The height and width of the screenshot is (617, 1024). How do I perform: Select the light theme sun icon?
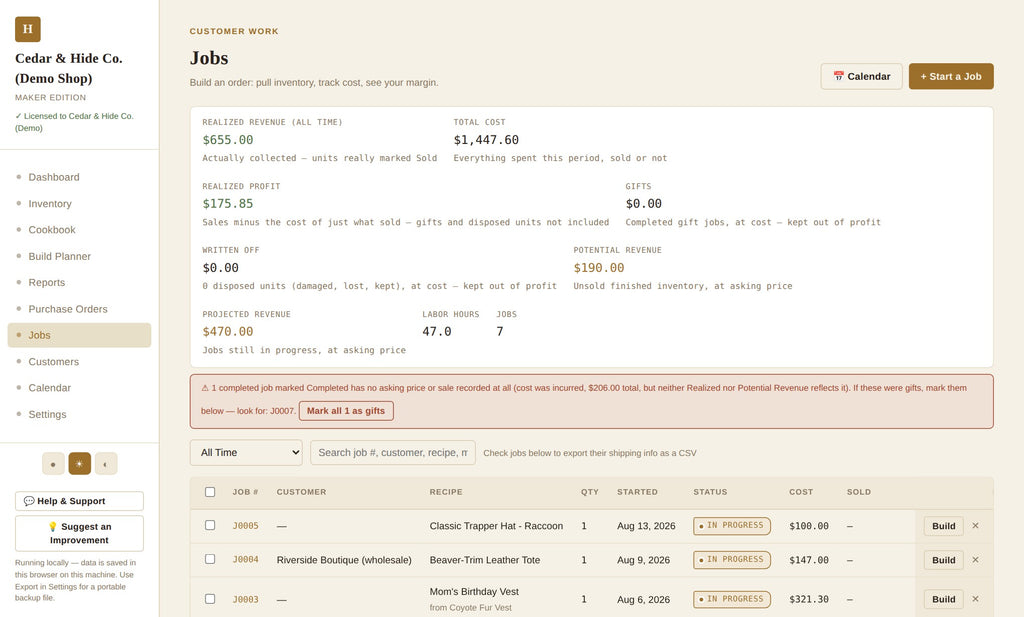pyautogui.click(x=80, y=464)
